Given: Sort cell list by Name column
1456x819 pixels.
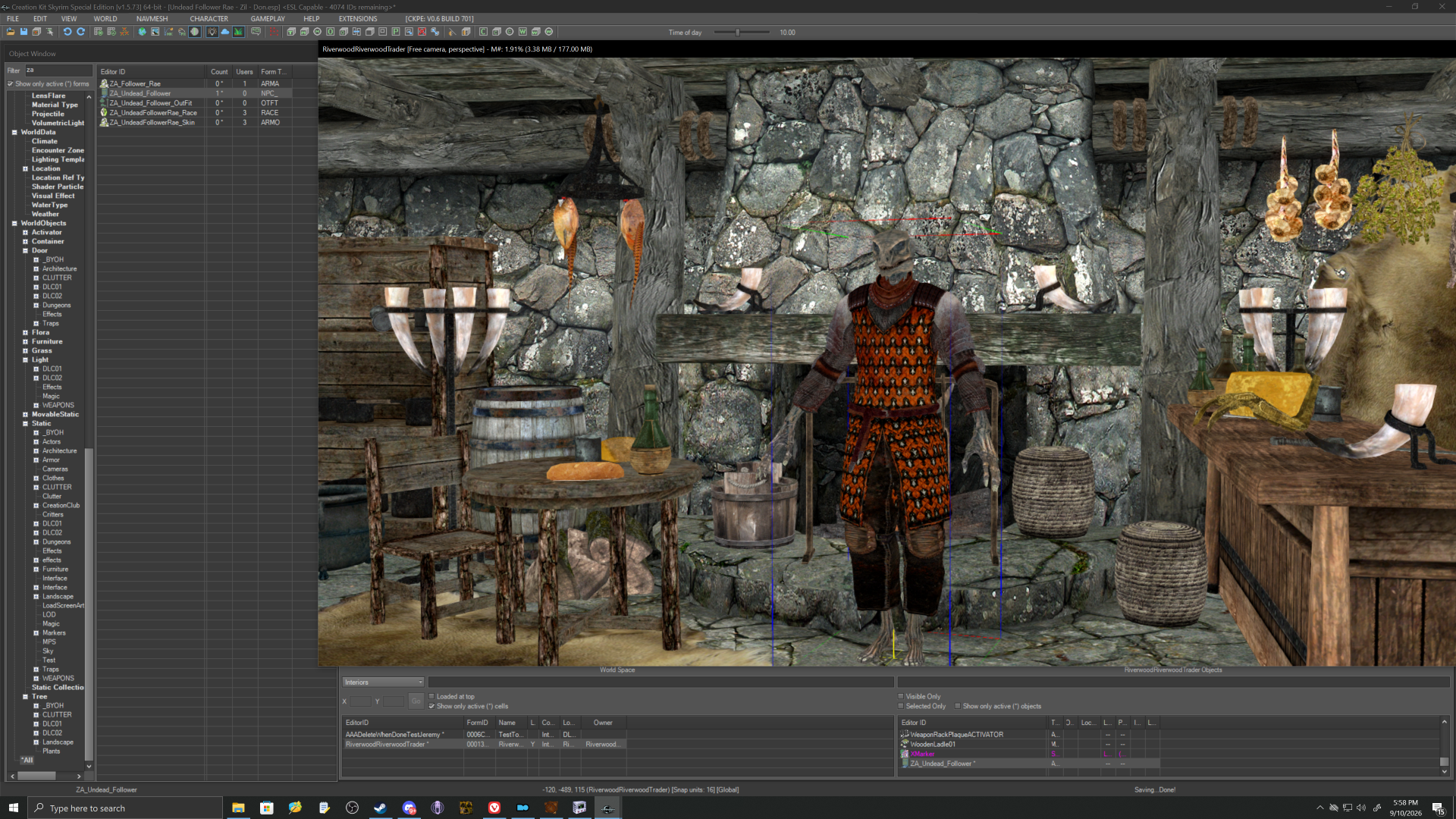Looking at the screenshot, I should pyautogui.click(x=511, y=723).
